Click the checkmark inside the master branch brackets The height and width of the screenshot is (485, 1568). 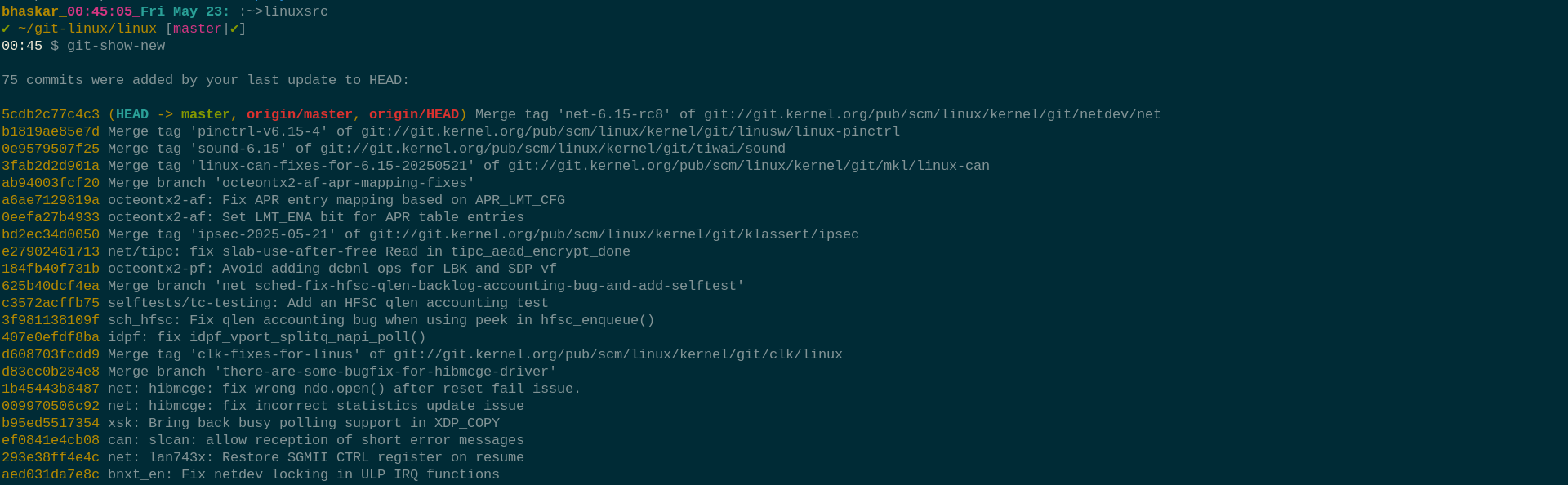[234, 29]
